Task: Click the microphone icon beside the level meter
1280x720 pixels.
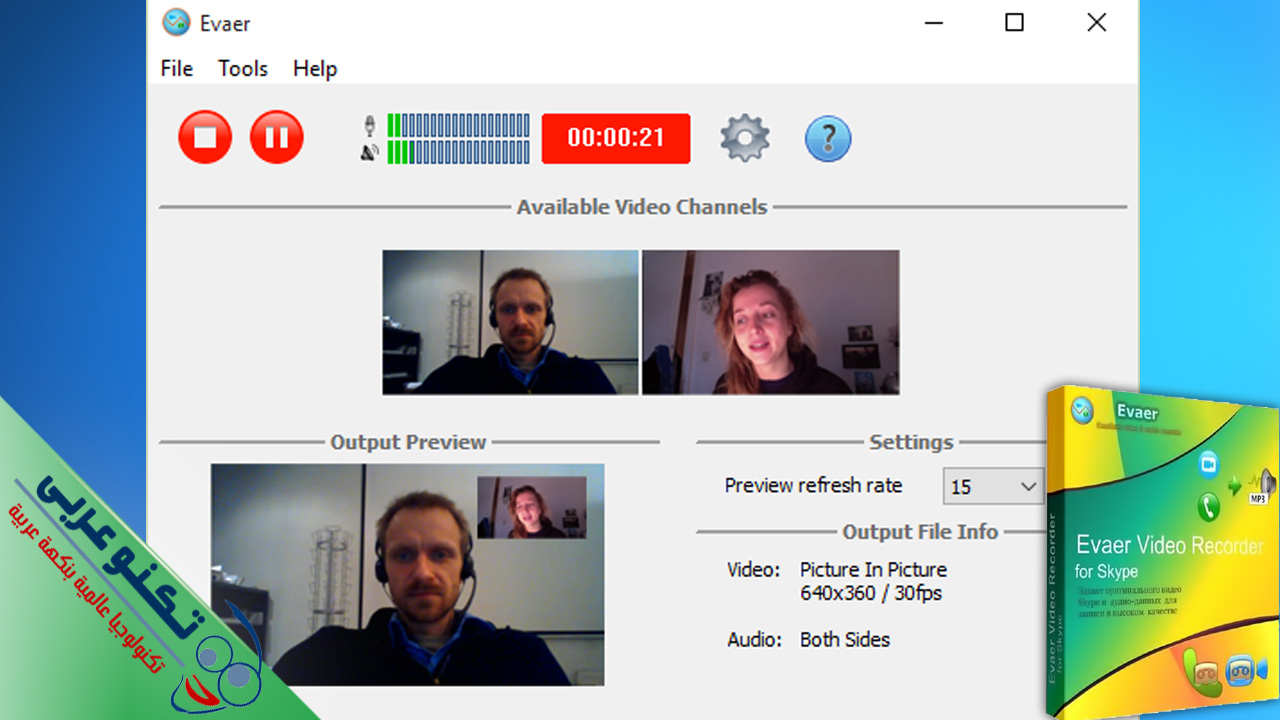Action: coord(370,126)
